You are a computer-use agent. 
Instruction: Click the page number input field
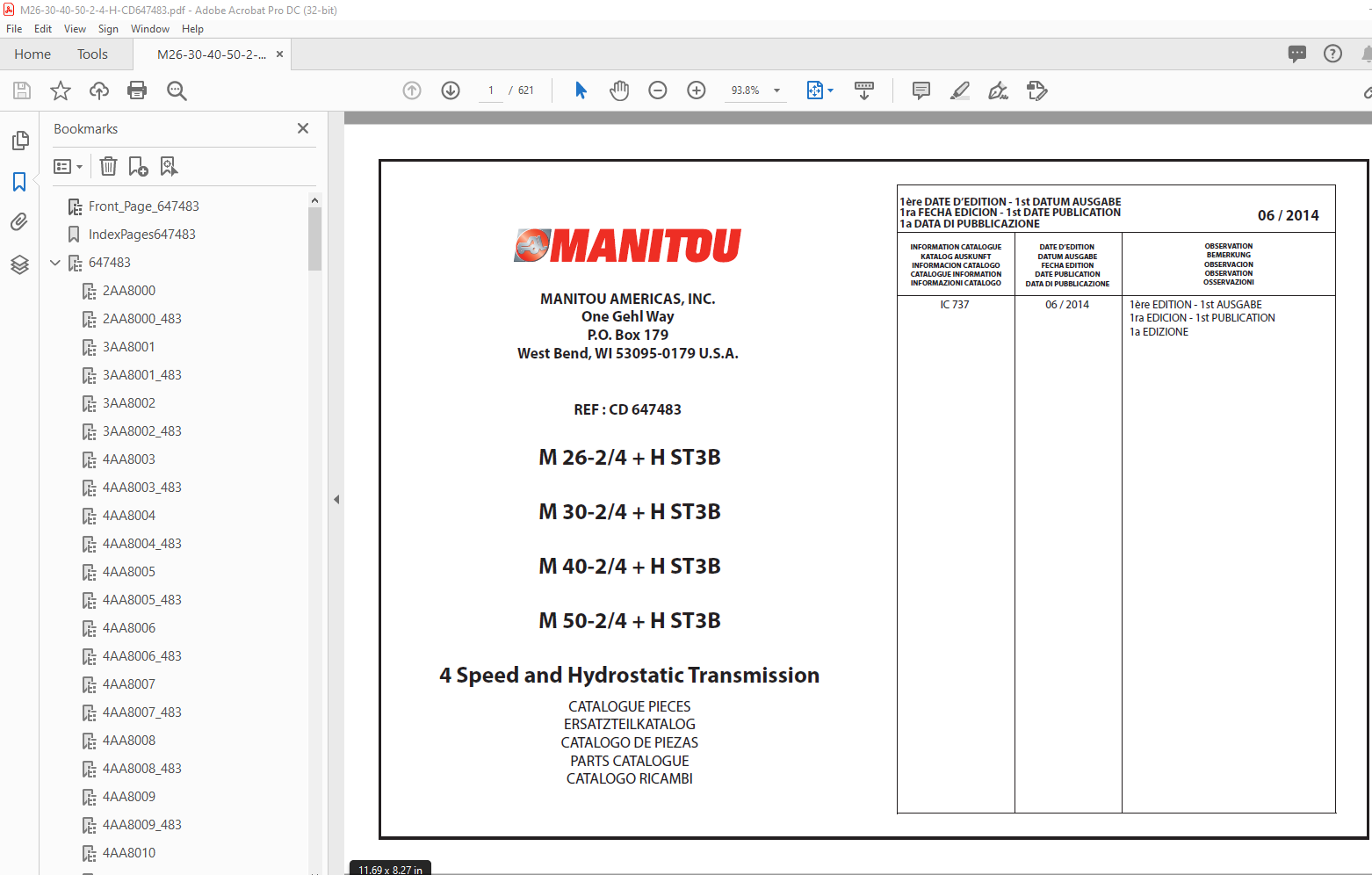(490, 90)
